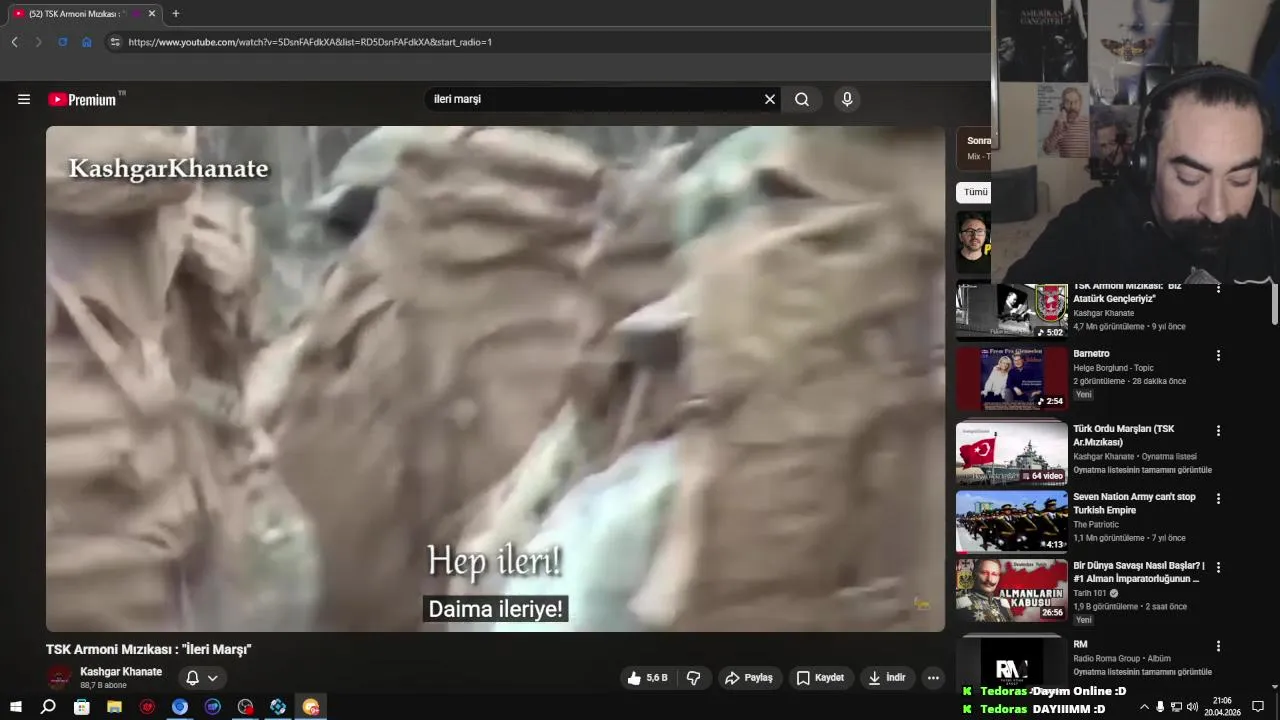1280x720 pixels.
Task: Open browser home page
Action: point(87,42)
